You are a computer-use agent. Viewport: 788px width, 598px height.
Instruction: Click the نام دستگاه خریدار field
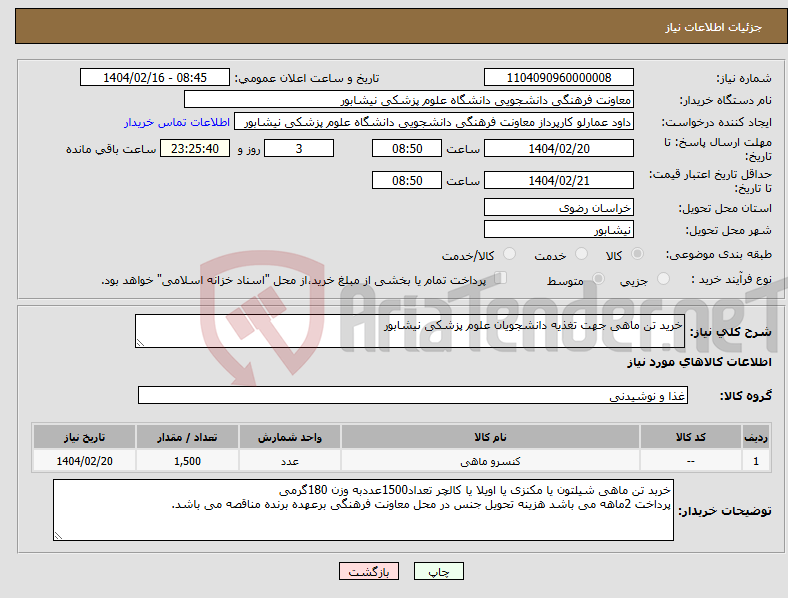pos(409,99)
